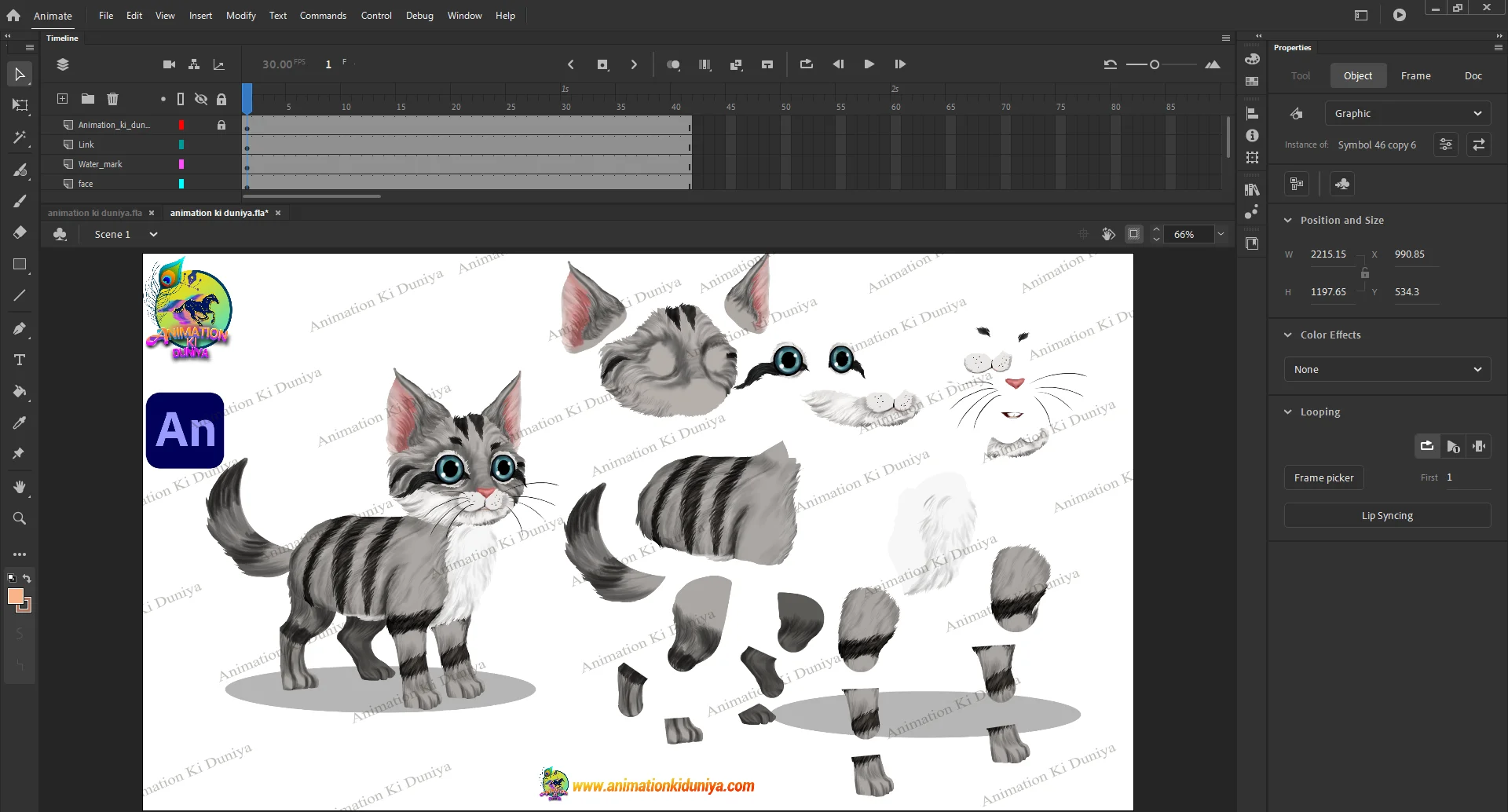Click the fill color swatch
Screen dimensions: 1508x812
tap(16, 597)
